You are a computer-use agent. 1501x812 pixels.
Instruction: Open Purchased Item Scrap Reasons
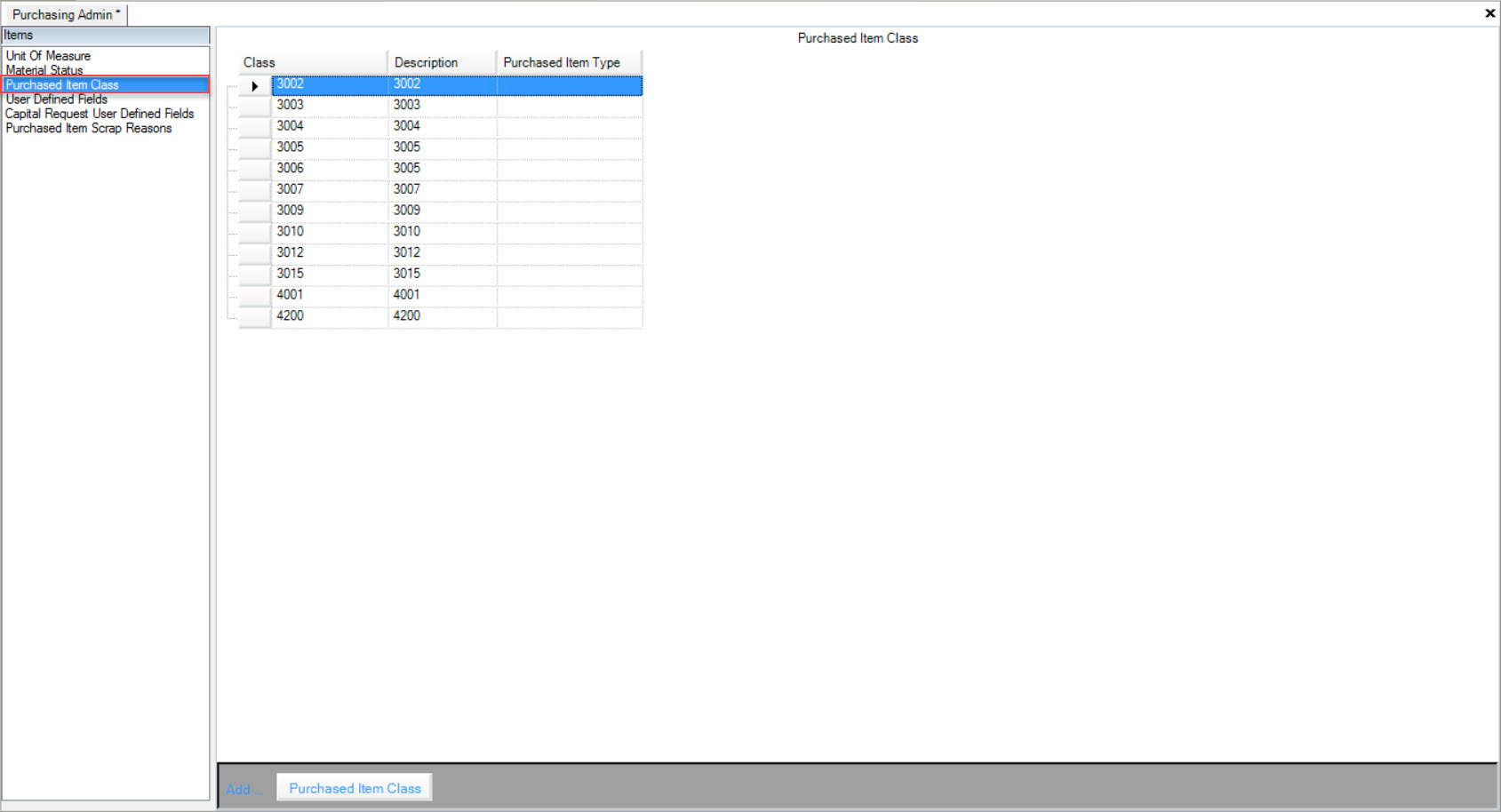[x=89, y=128]
